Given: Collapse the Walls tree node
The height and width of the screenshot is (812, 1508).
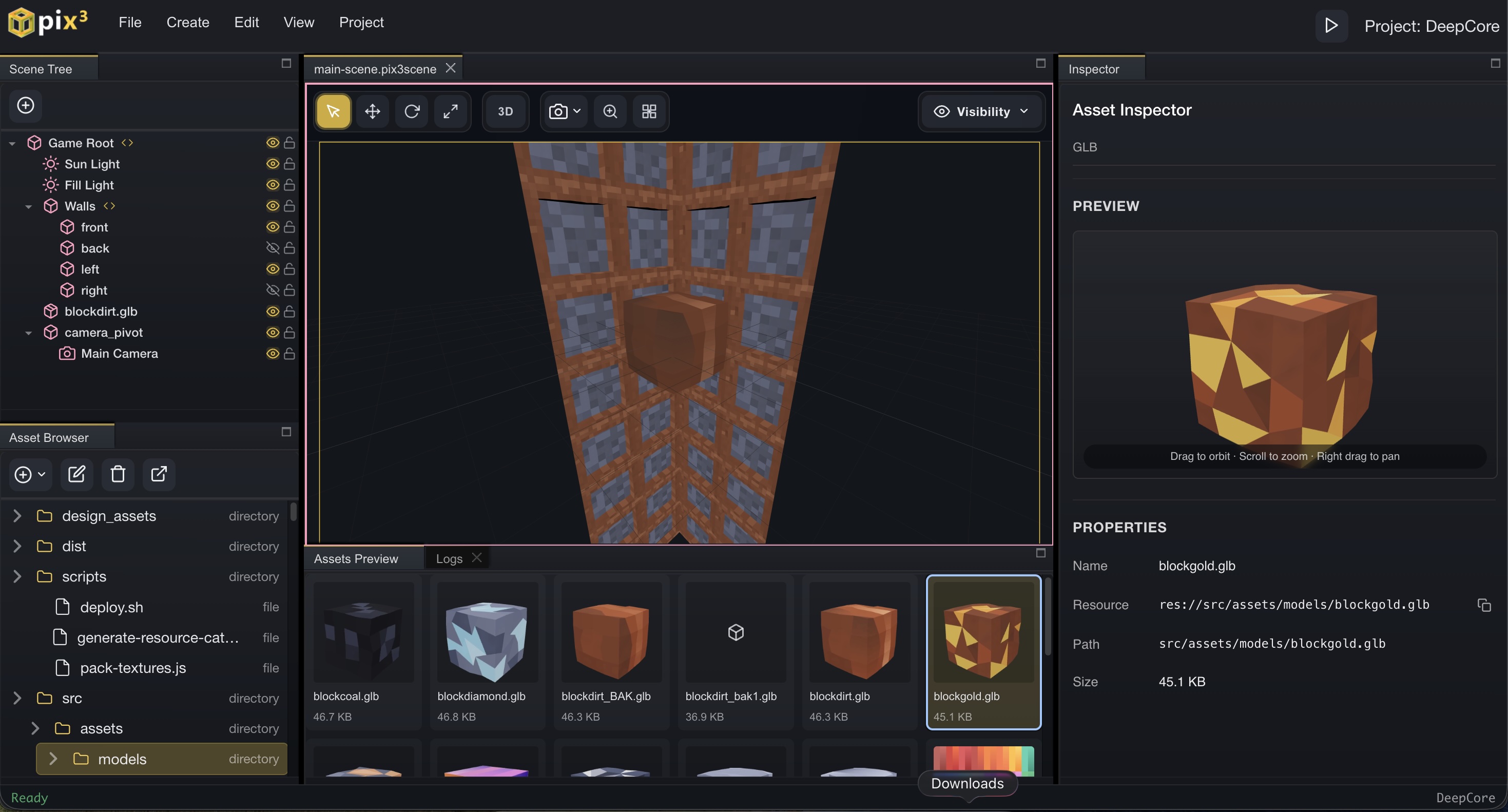Looking at the screenshot, I should [28, 206].
